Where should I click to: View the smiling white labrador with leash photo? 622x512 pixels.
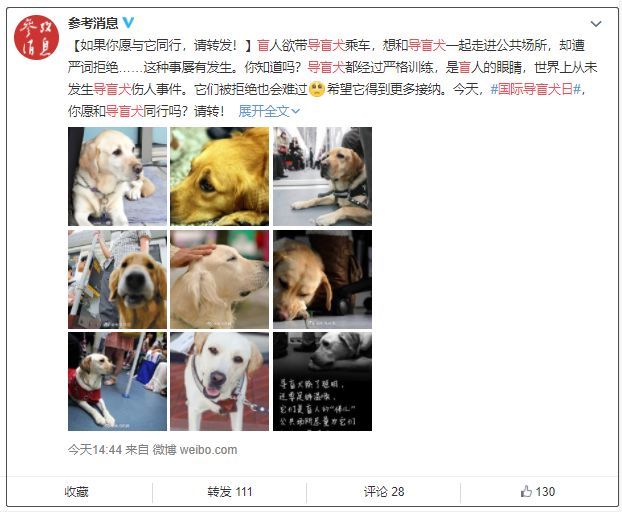point(219,382)
